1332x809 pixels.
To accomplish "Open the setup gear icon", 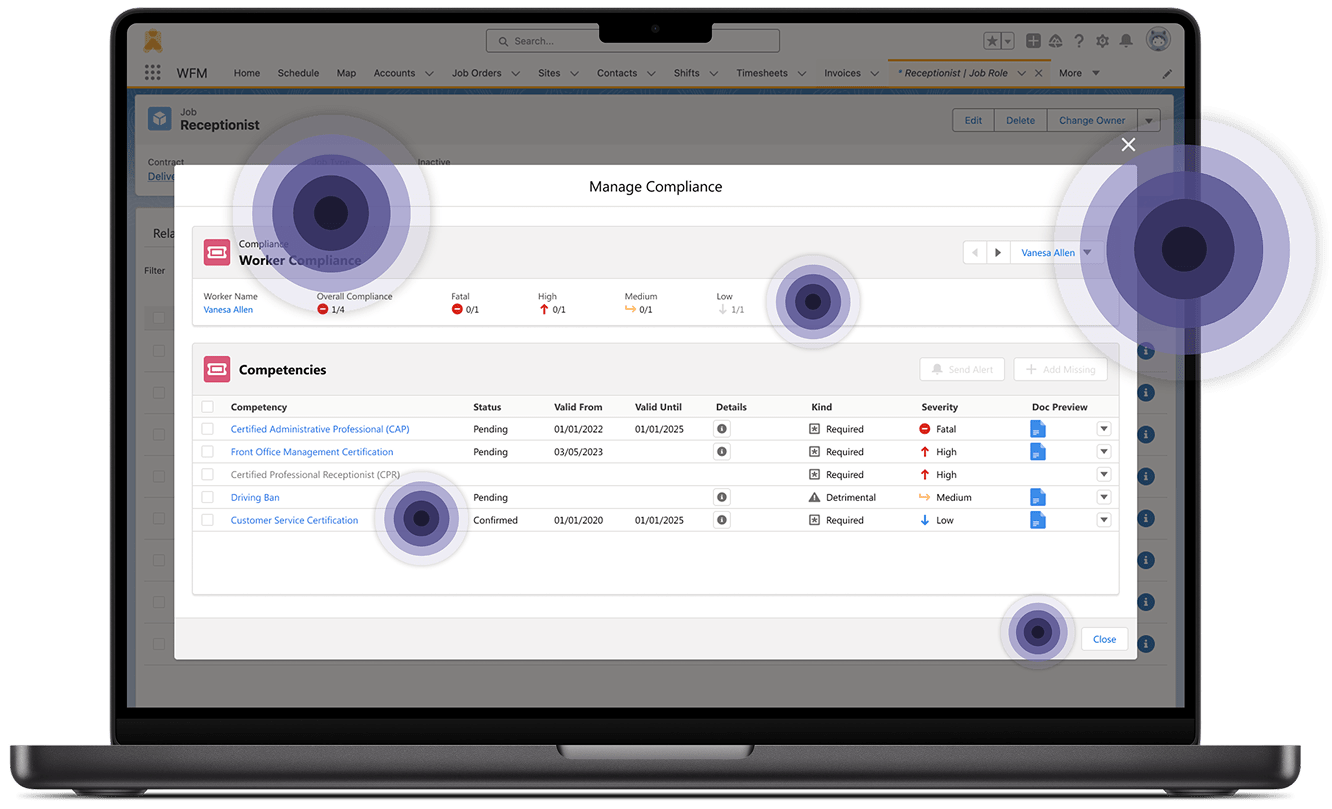I will tap(1102, 41).
